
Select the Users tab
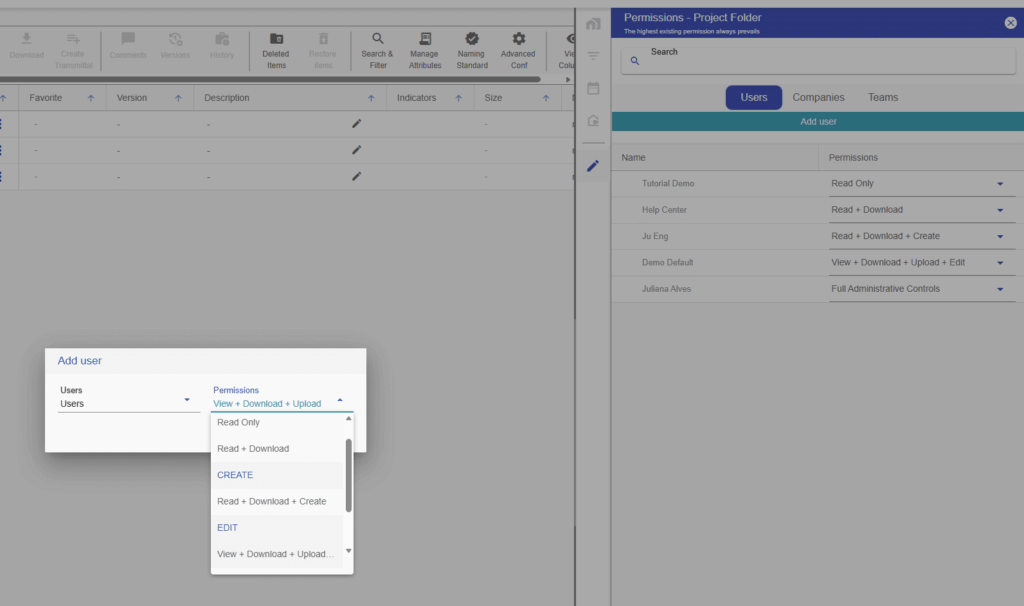click(x=753, y=98)
